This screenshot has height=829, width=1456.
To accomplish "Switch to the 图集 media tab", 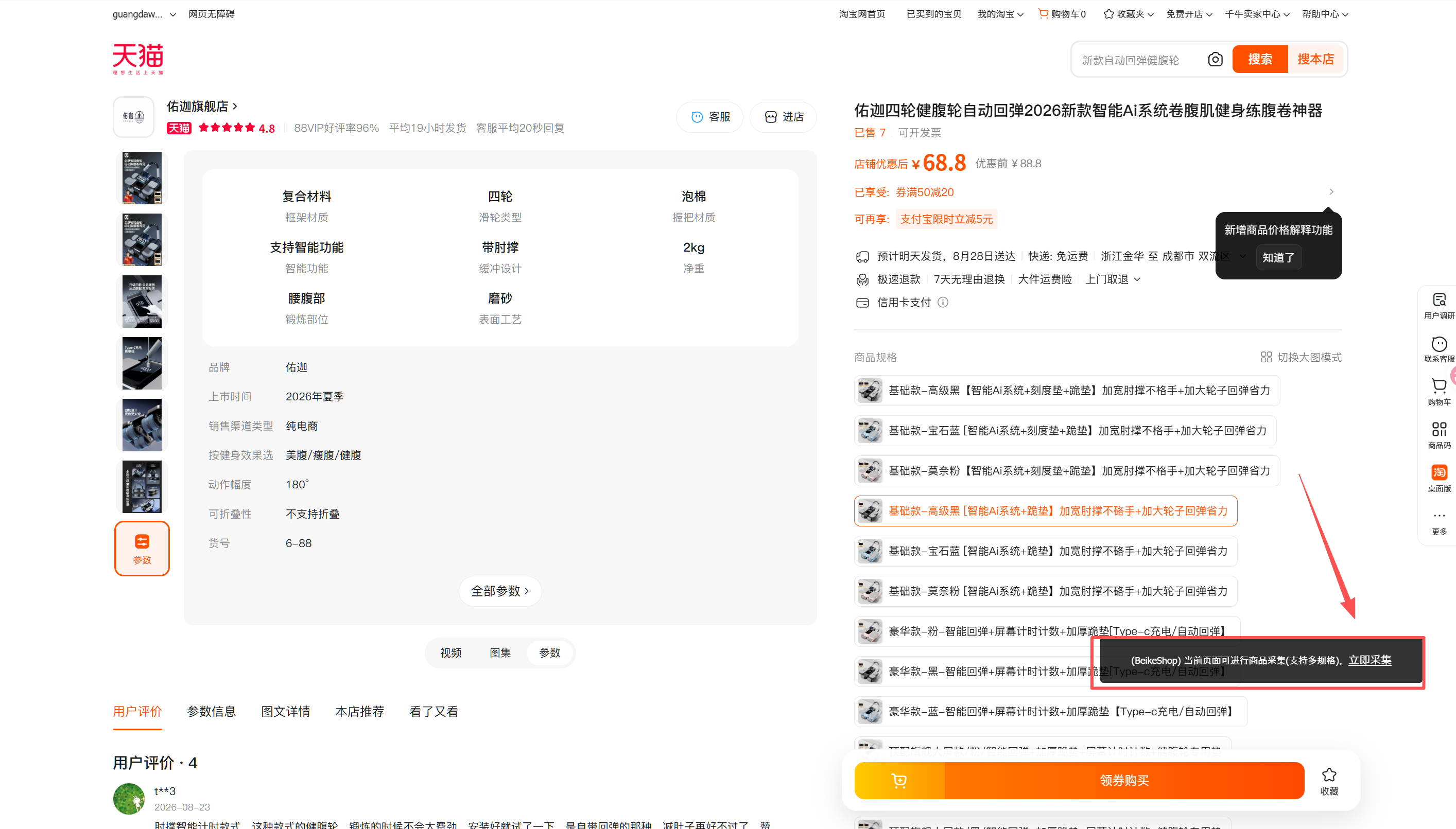I will [x=500, y=653].
